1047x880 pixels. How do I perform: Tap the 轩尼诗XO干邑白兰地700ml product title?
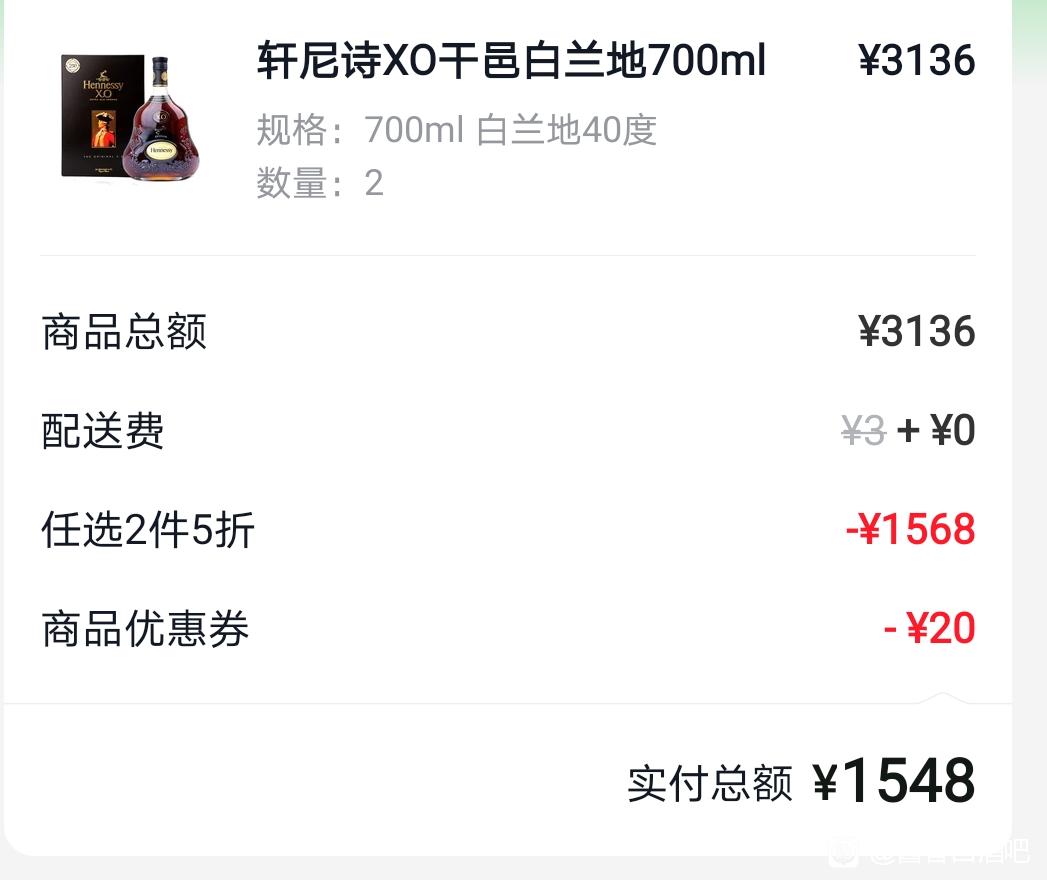pyautogui.click(x=511, y=60)
